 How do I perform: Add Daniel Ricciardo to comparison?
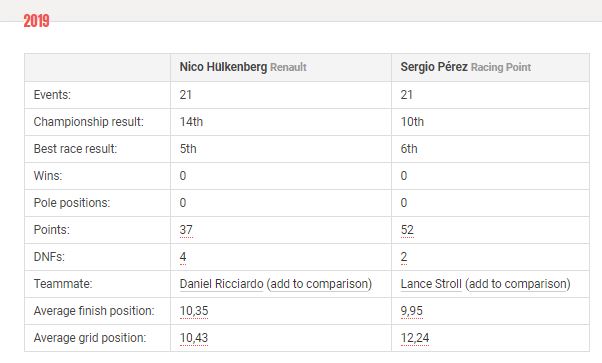(x=319, y=284)
